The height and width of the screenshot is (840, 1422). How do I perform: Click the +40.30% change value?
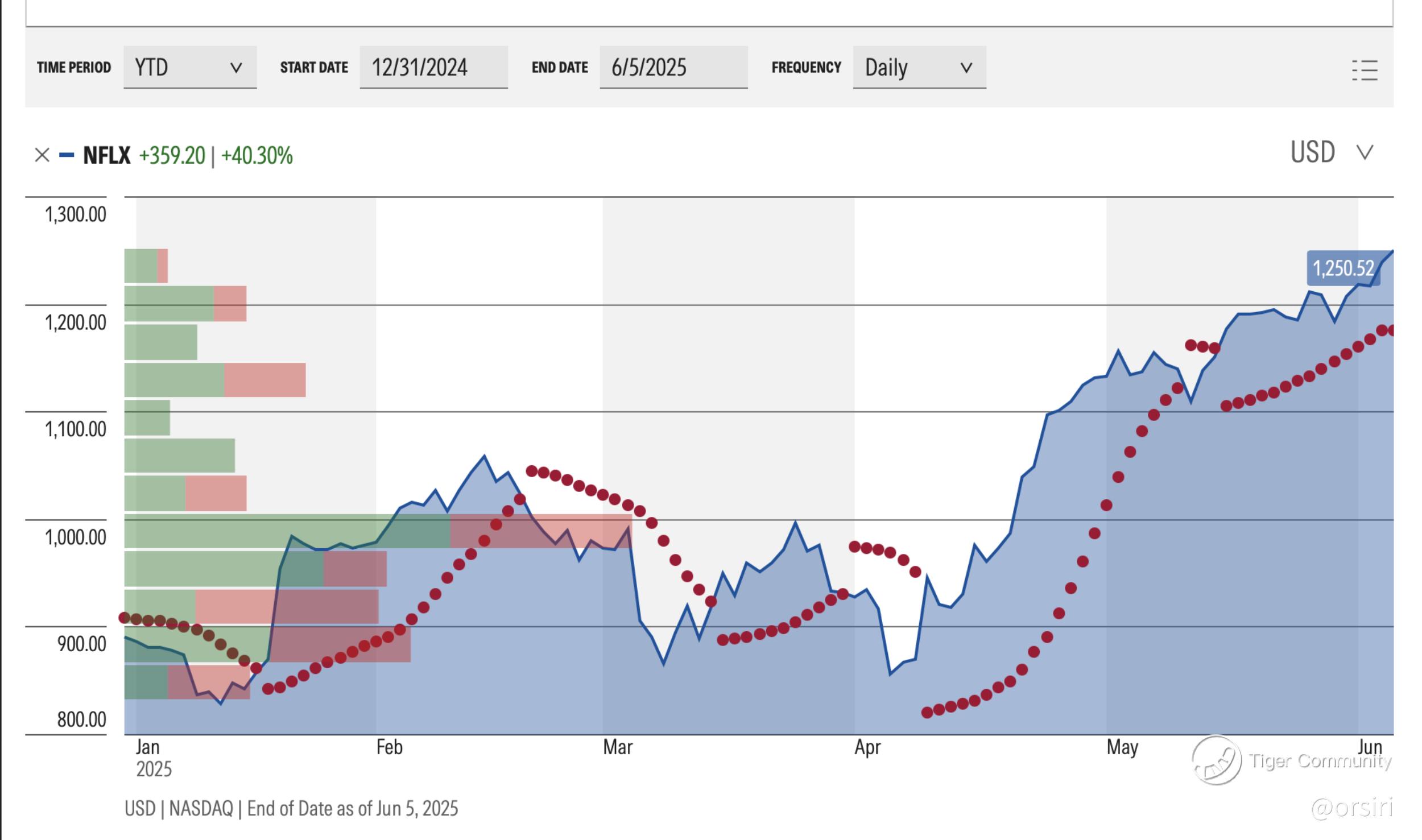coord(257,155)
